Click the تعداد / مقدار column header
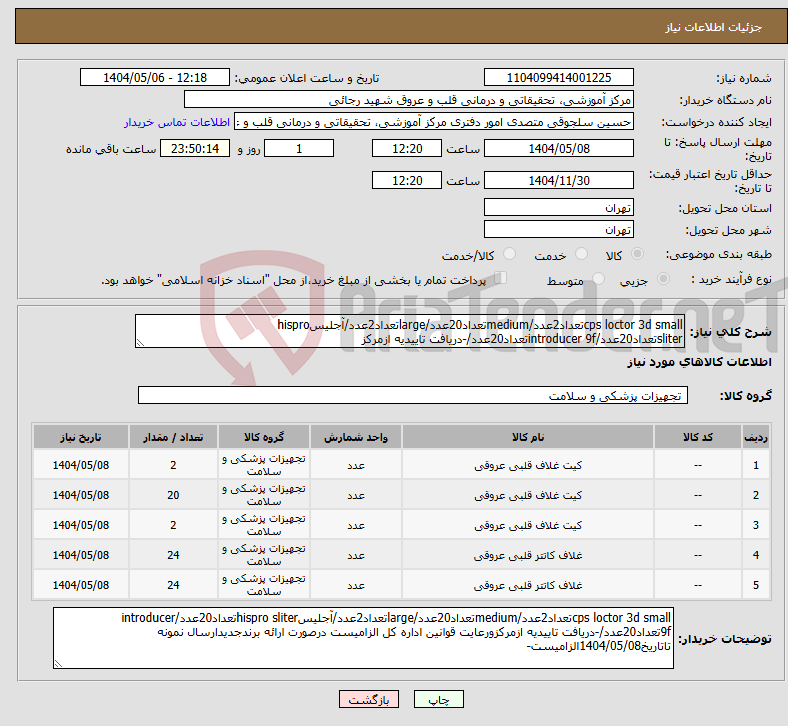The image size is (788, 726). (173, 437)
